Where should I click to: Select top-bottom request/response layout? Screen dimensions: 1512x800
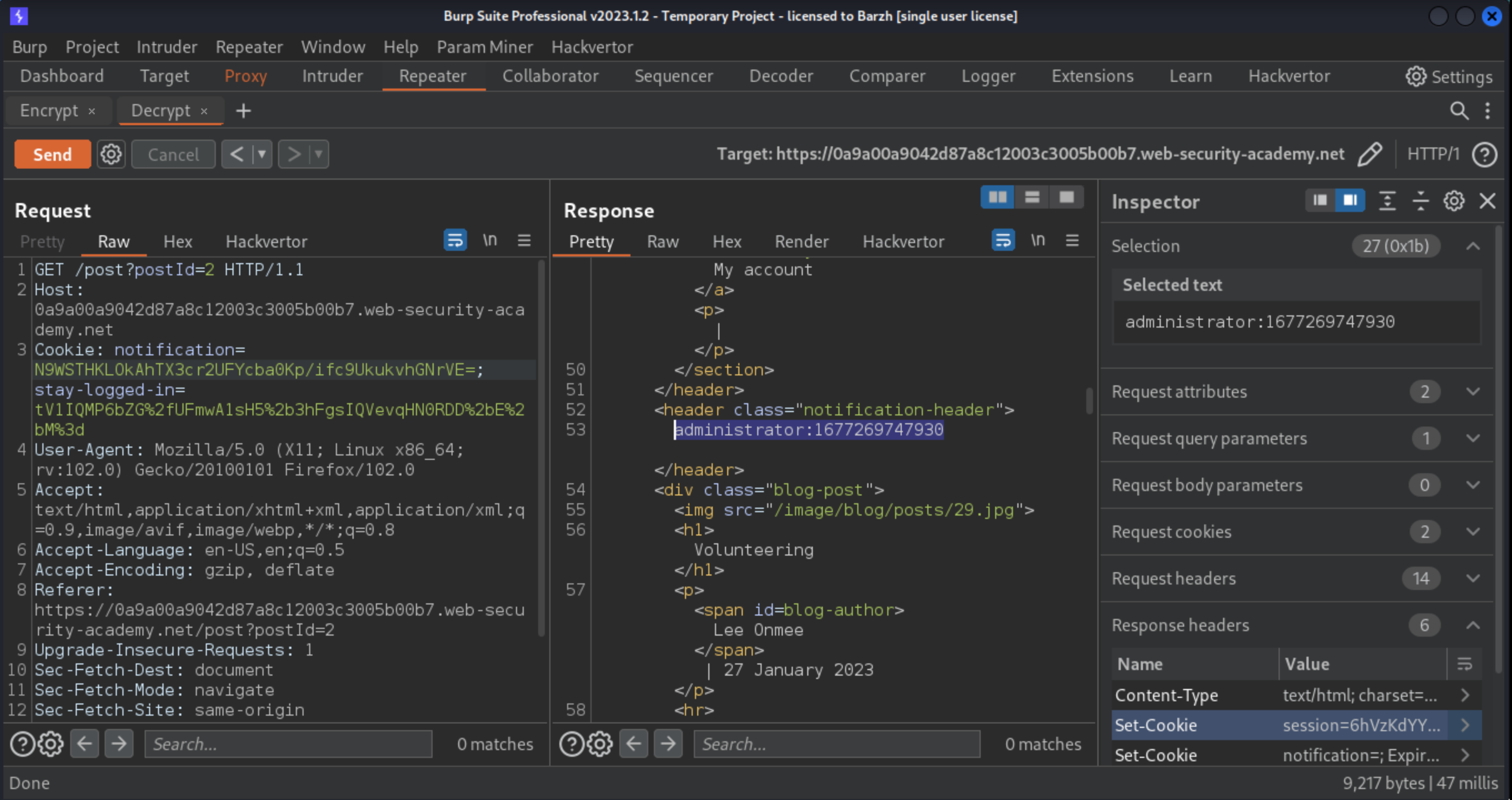[1032, 197]
